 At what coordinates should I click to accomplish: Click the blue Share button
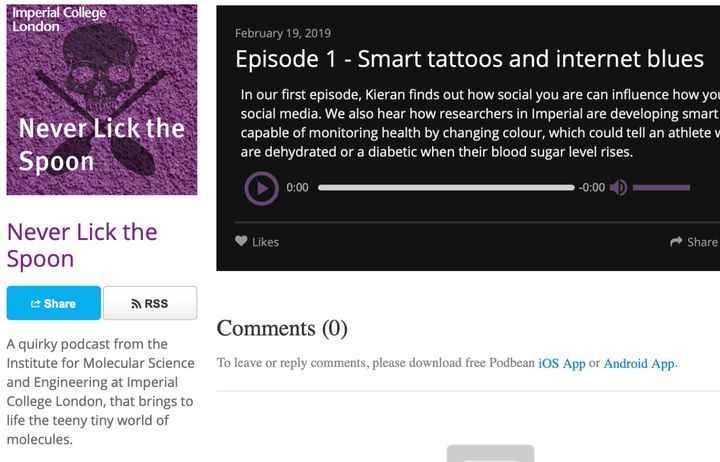click(54, 303)
